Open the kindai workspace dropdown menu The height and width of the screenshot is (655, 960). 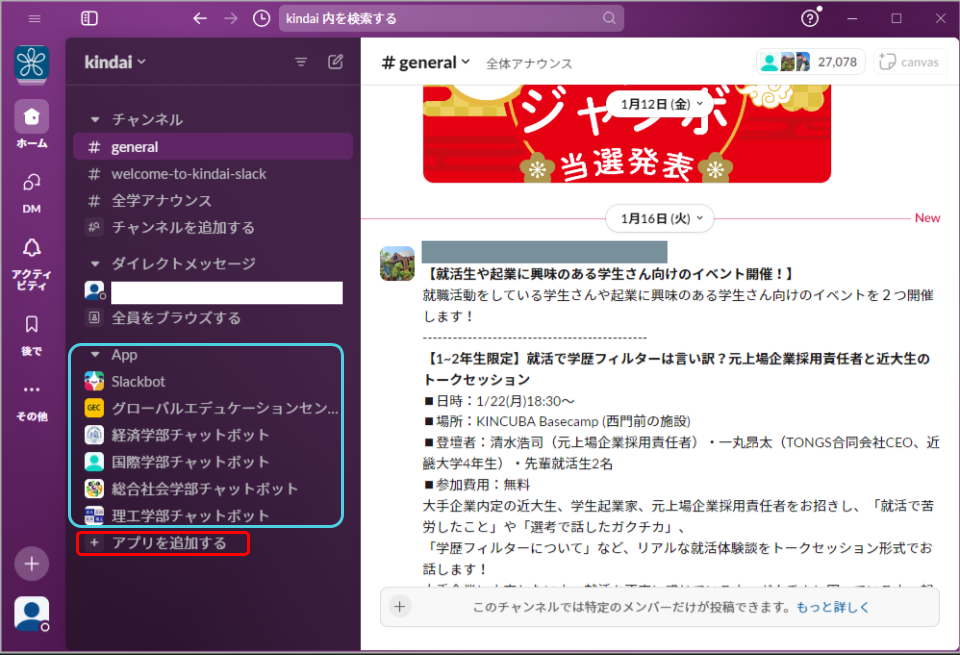click(115, 62)
